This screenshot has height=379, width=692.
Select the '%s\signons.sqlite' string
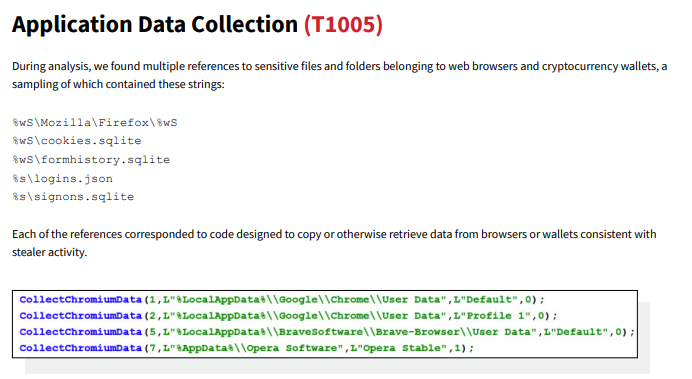73,197
